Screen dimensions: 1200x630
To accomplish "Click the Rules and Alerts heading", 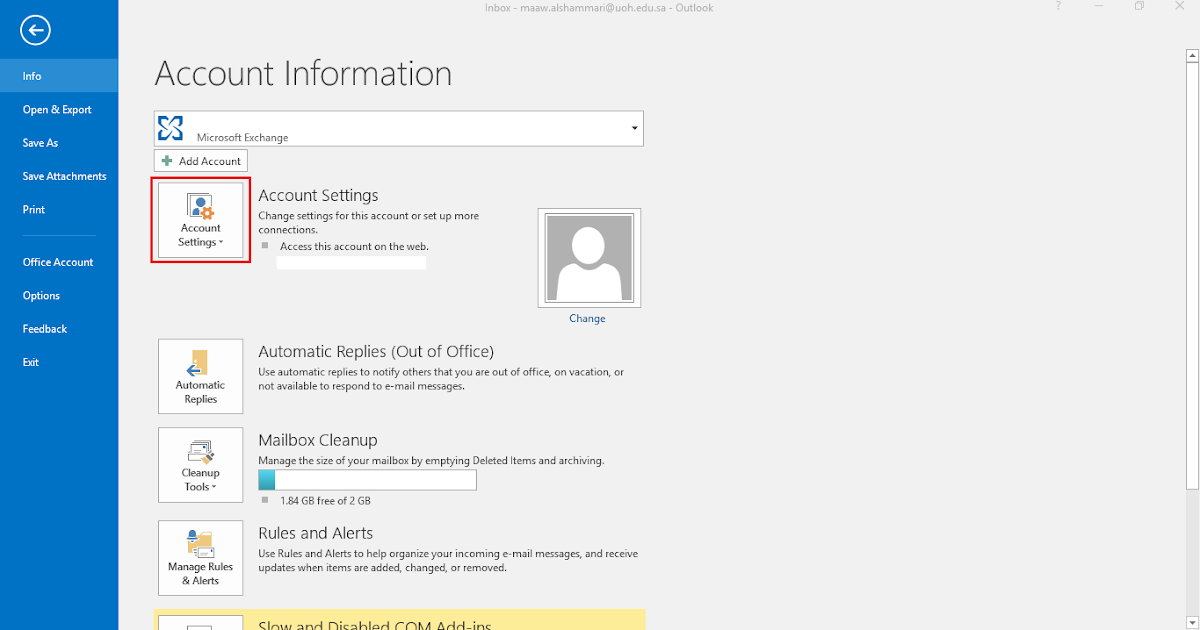I will (x=316, y=533).
